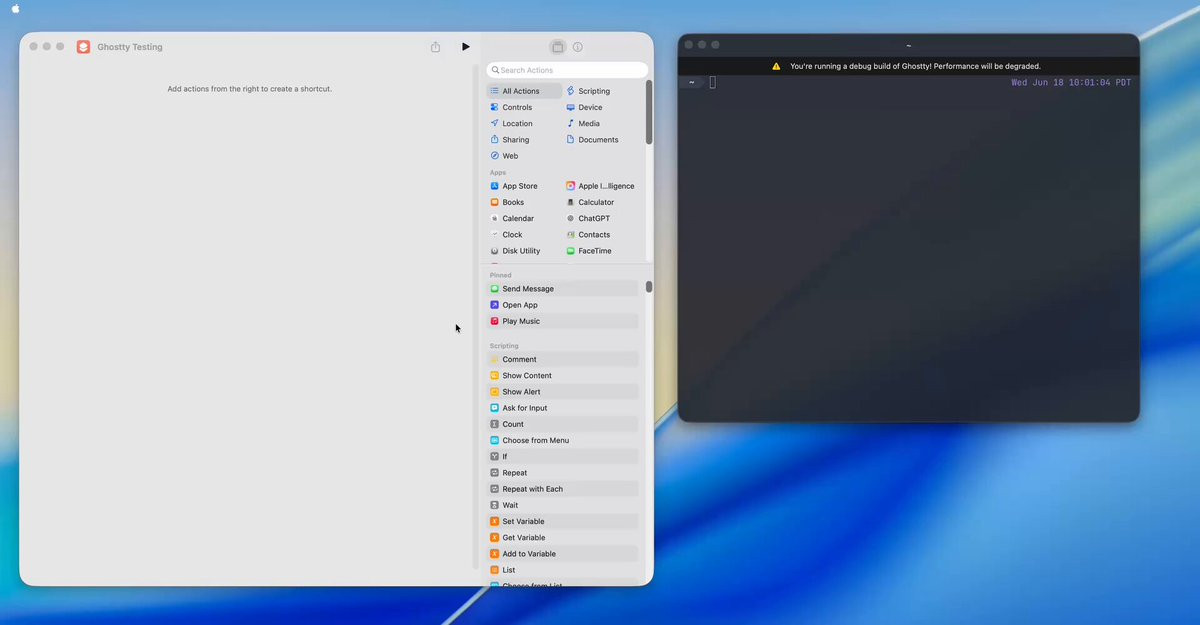Open the action library panel icon
The width and height of the screenshot is (1200, 625).
[x=558, y=47]
